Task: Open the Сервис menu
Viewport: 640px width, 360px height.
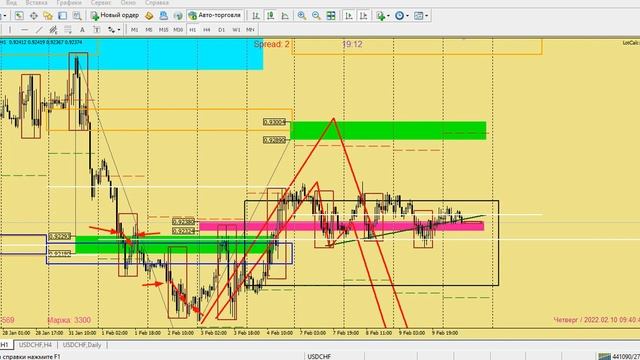Action: [x=101, y=2]
